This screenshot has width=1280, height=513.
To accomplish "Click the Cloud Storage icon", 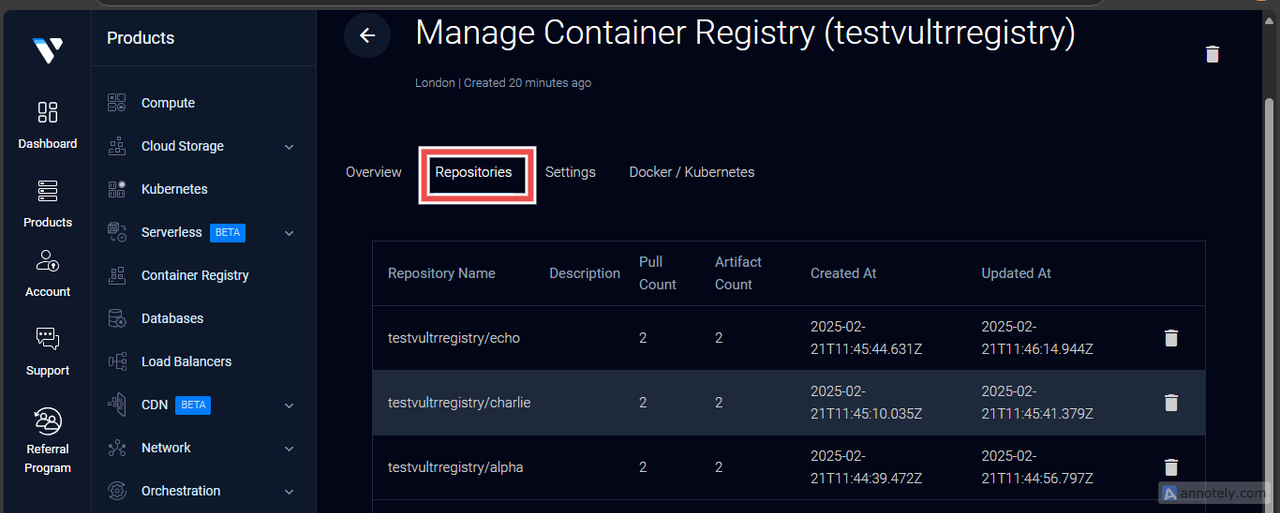I will pyautogui.click(x=117, y=146).
